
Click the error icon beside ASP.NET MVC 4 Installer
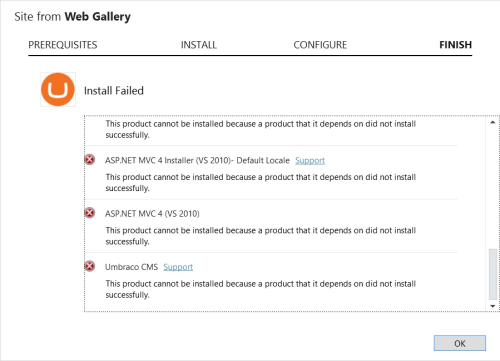click(x=90, y=160)
